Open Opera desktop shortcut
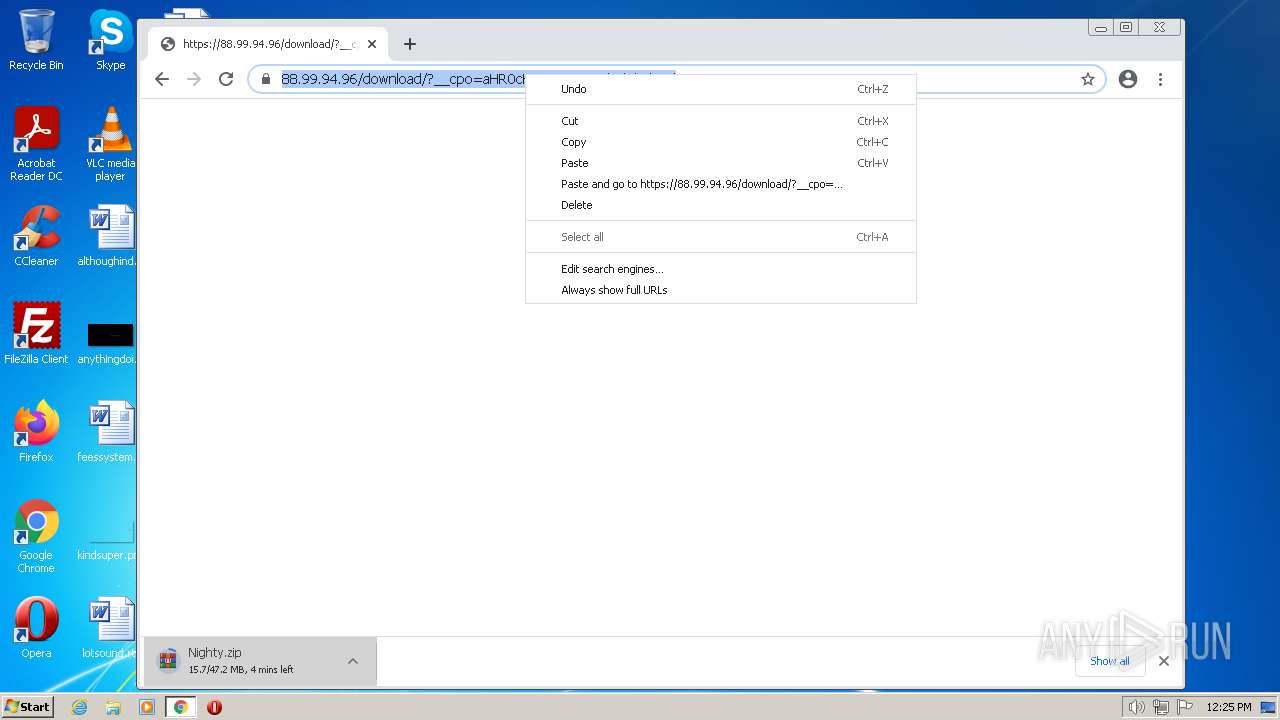 (x=36, y=628)
